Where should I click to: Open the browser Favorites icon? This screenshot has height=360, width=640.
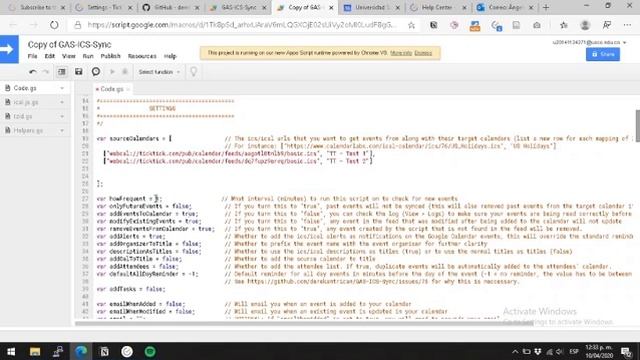(x=564, y=25)
